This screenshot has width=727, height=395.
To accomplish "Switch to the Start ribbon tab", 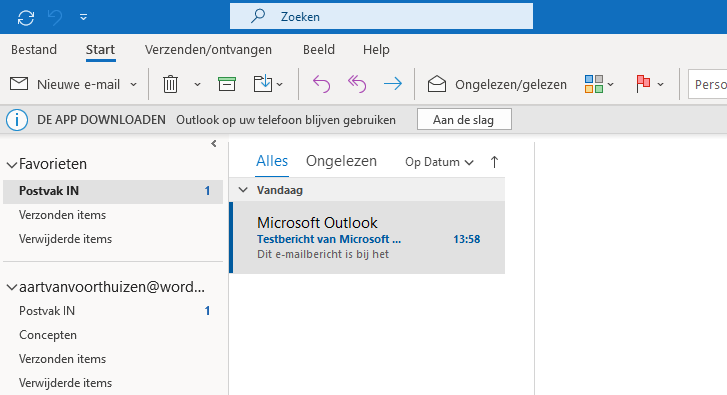I will (100, 50).
